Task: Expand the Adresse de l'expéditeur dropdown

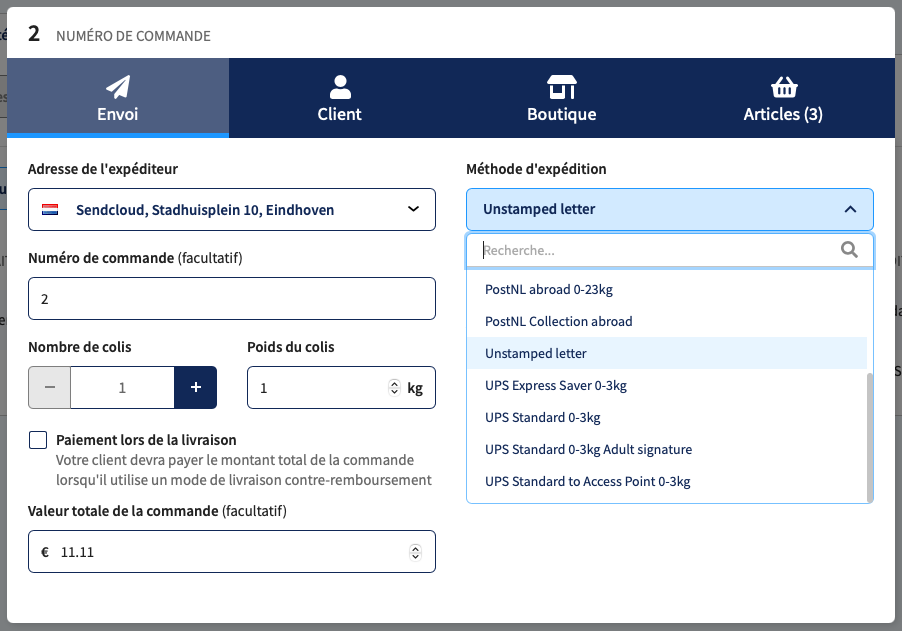Action: click(x=232, y=209)
